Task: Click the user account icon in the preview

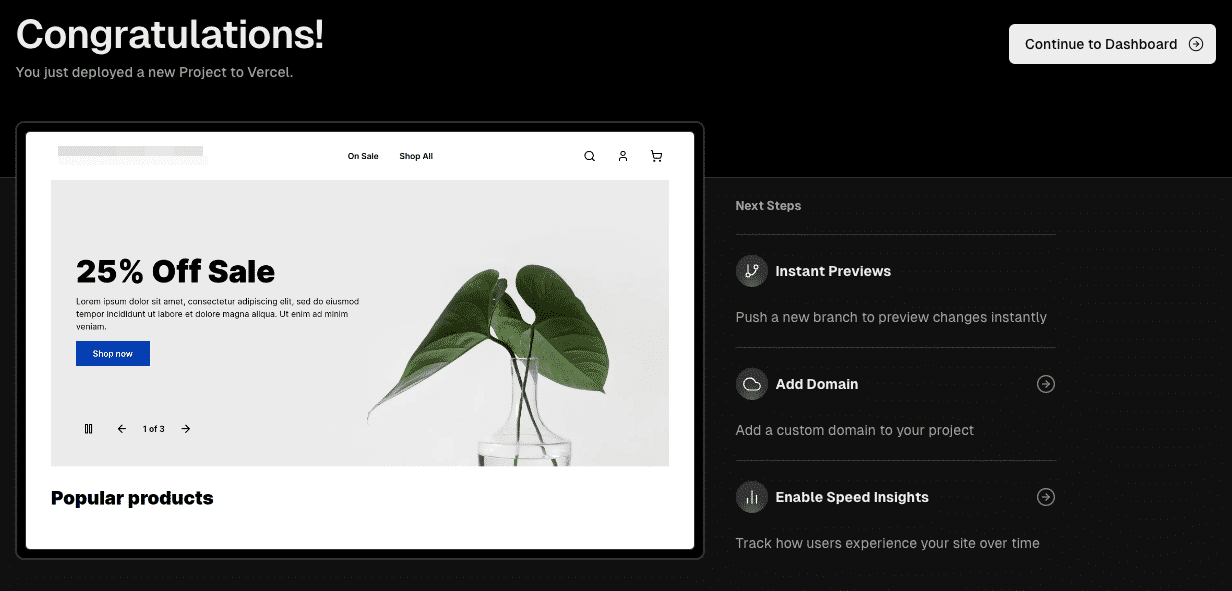Action: coord(623,156)
